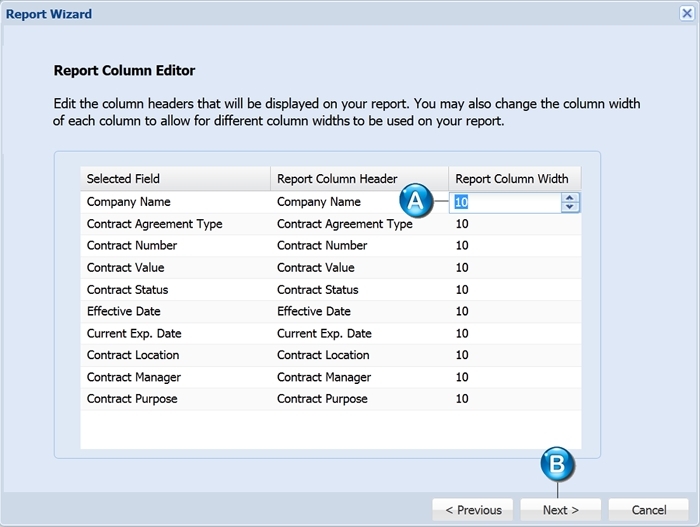Click the Report Column Header heading

point(359,179)
